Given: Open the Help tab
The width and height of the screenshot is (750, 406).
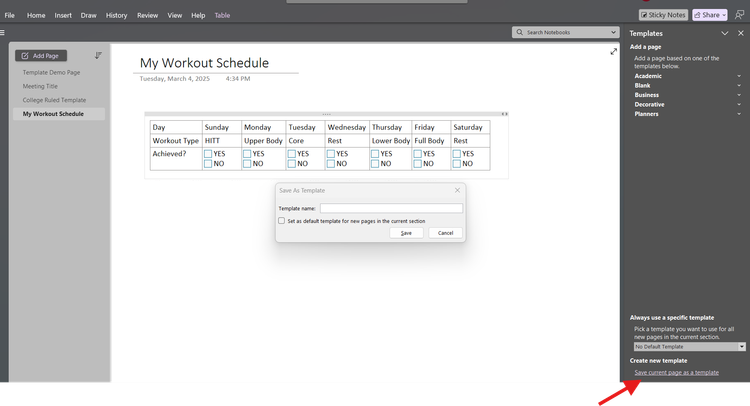Looking at the screenshot, I should (x=198, y=15).
